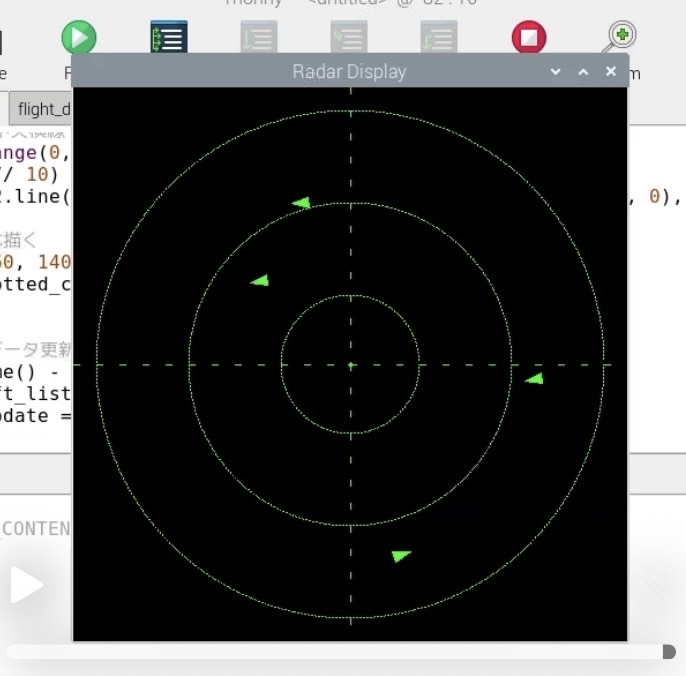
Task: Click the aircraft marker nearest the top
Action: coord(301,203)
